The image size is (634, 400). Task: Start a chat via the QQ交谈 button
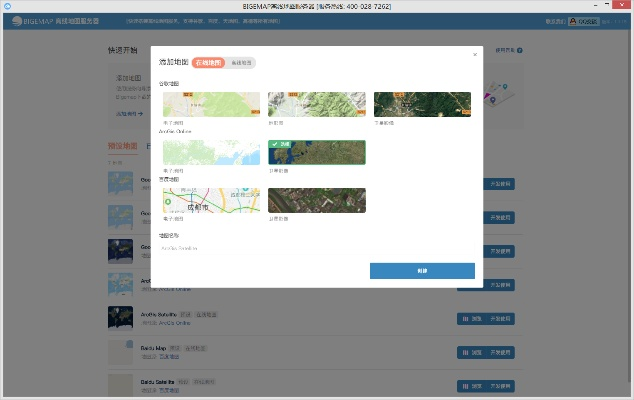583,21
